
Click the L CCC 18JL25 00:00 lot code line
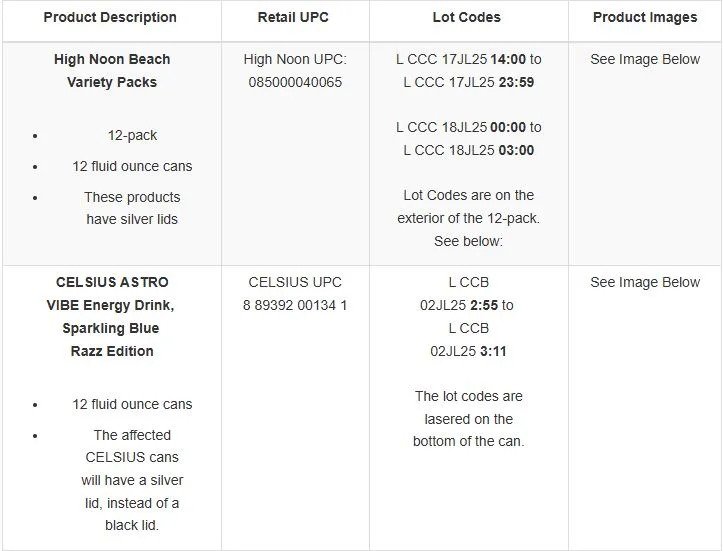(x=468, y=127)
